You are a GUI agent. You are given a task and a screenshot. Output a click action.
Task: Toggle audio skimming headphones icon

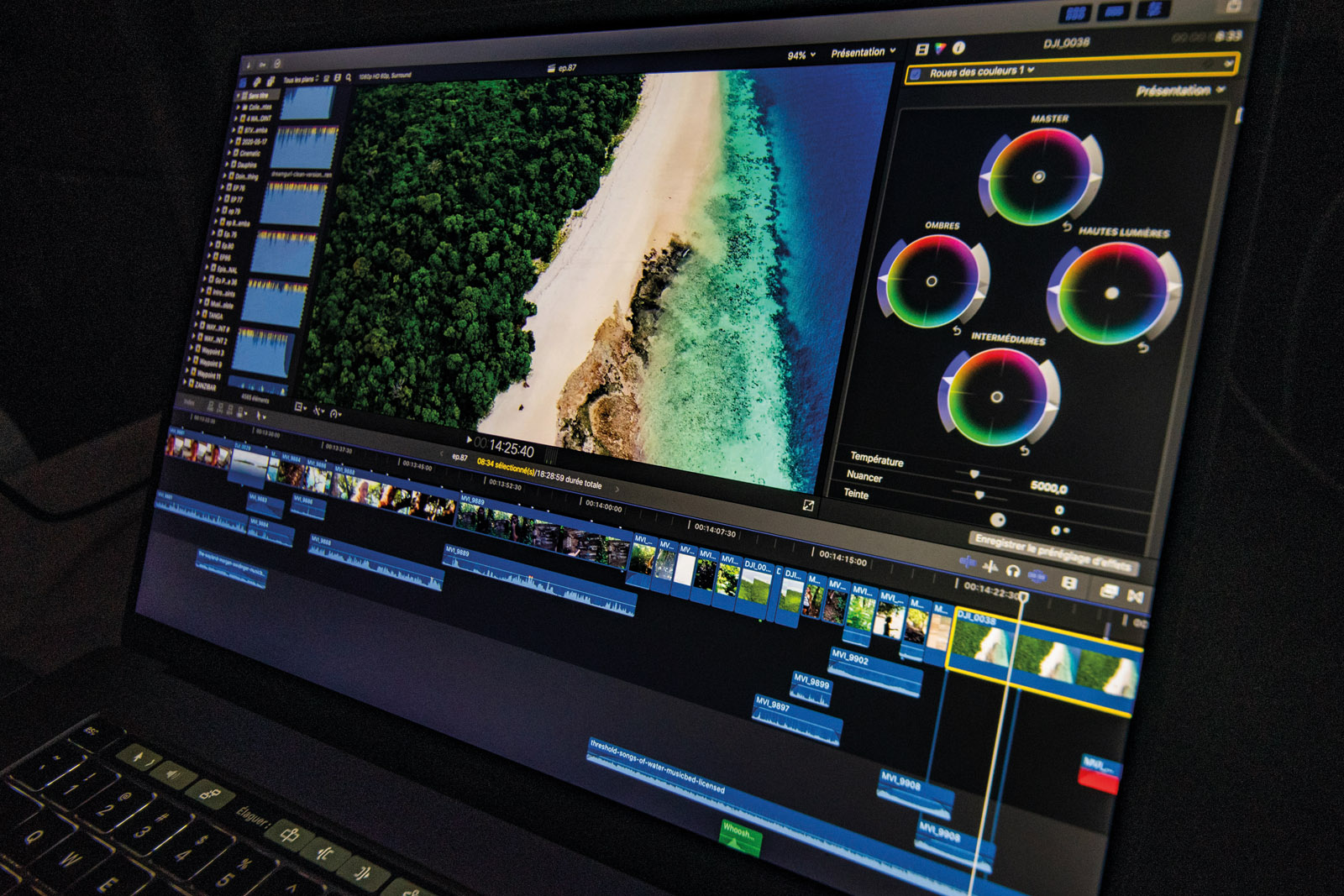(x=1013, y=571)
